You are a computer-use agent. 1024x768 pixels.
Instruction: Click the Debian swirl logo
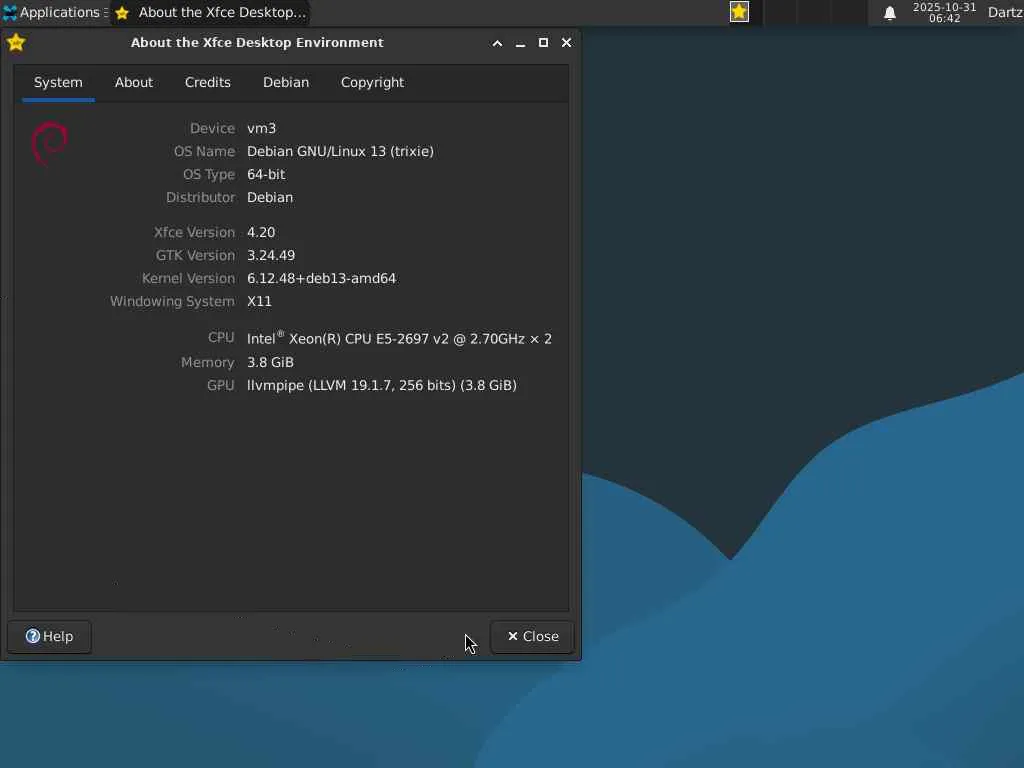click(x=50, y=143)
